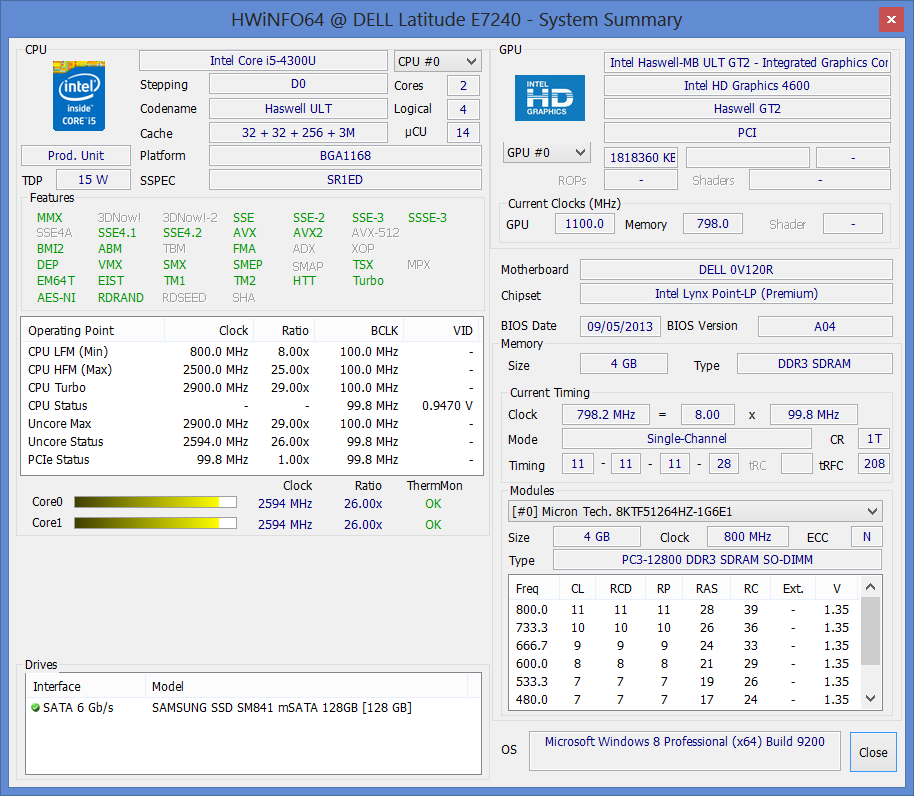Click the Core0 clock value 2594 MHz
The image size is (914, 796).
(285, 503)
